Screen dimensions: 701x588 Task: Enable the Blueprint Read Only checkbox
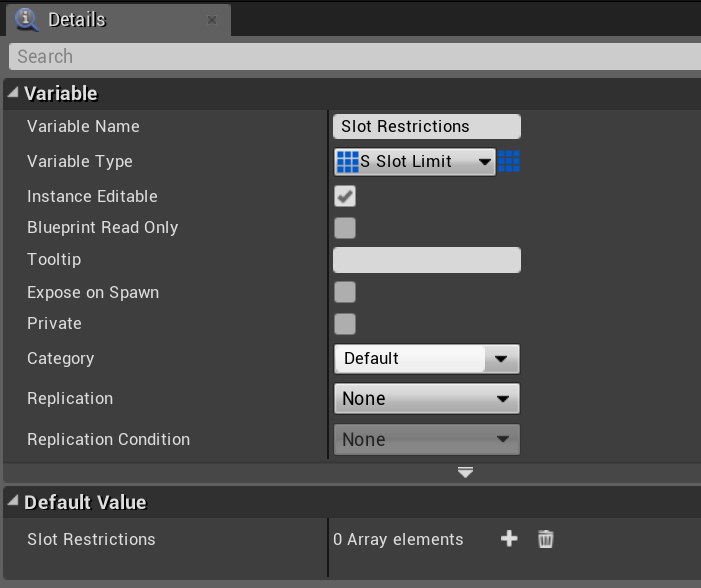pyautogui.click(x=345, y=228)
